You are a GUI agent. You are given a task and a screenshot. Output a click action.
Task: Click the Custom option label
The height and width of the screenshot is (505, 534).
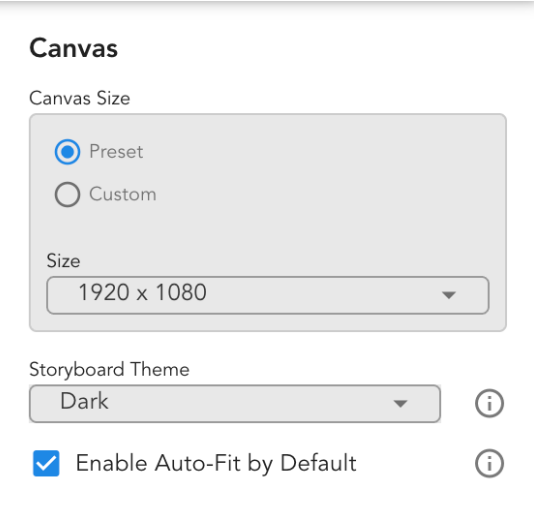123,194
